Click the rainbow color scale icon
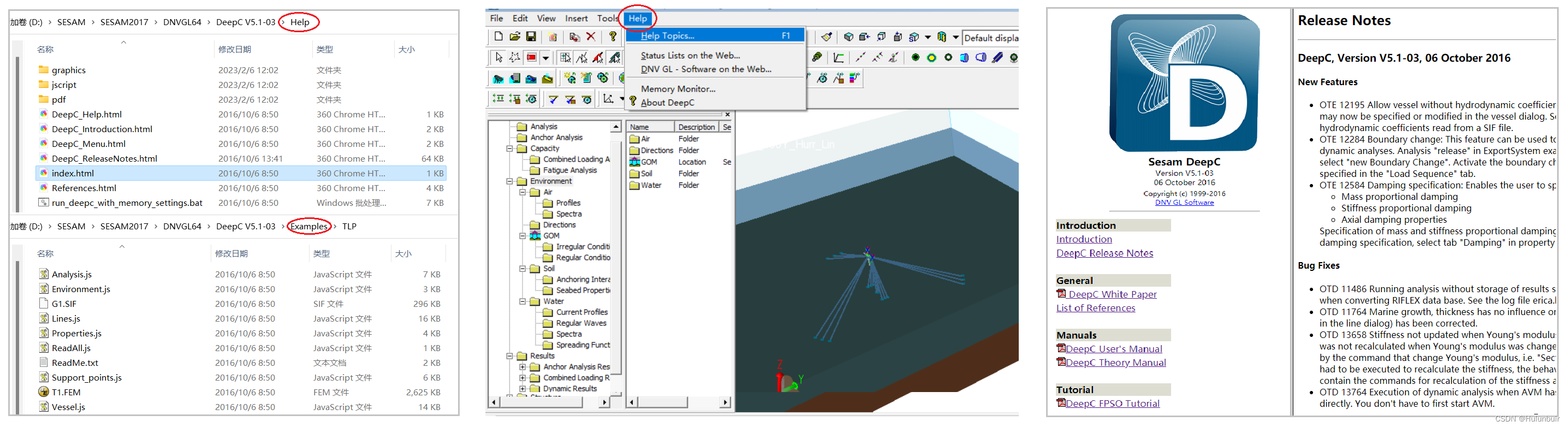 tap(854, 78)
